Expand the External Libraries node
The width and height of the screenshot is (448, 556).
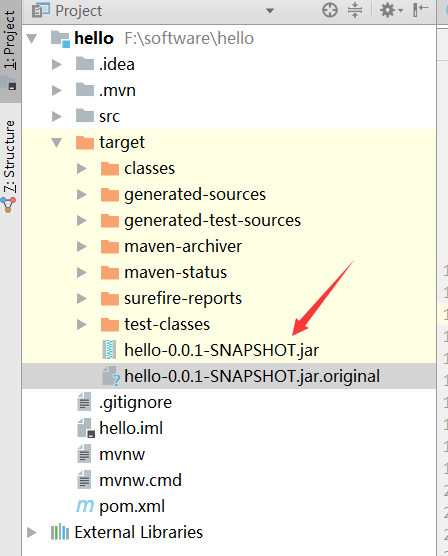(32, 533)
